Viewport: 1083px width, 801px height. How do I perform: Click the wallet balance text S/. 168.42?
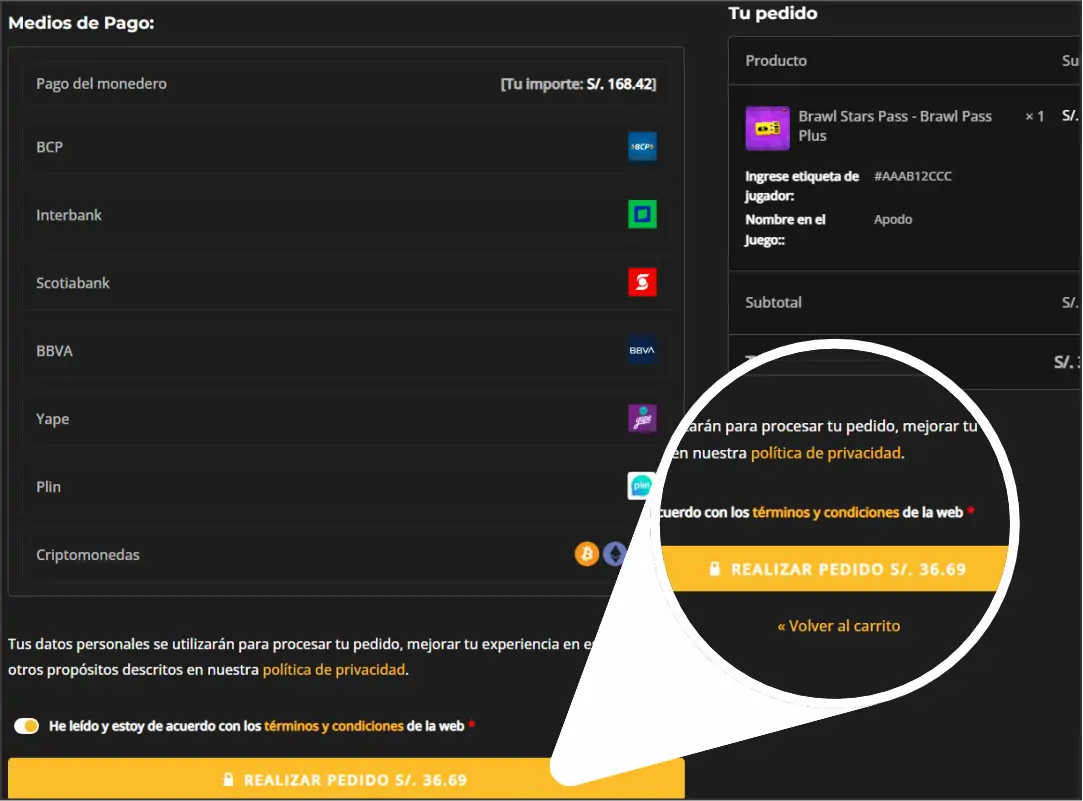click(621, 84)
